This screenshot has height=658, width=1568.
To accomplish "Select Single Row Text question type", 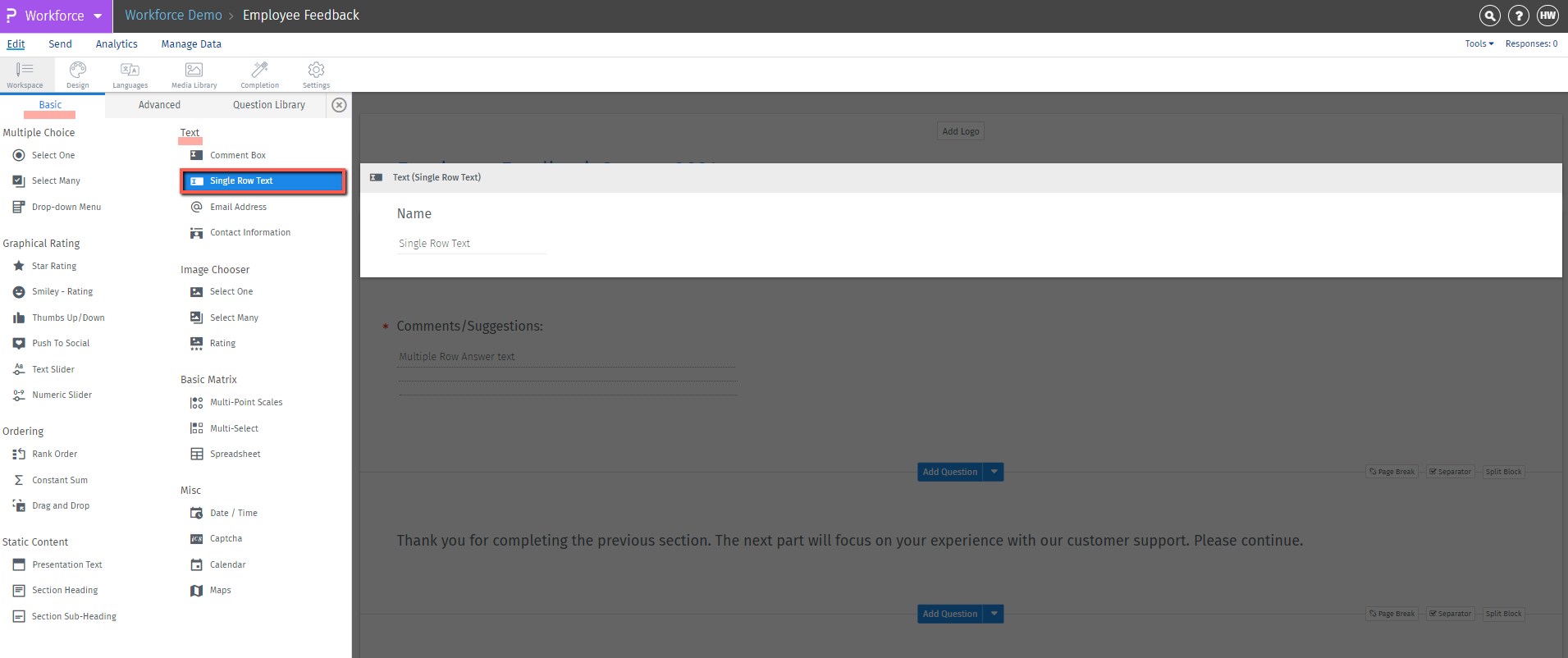I will coord(263,180).
